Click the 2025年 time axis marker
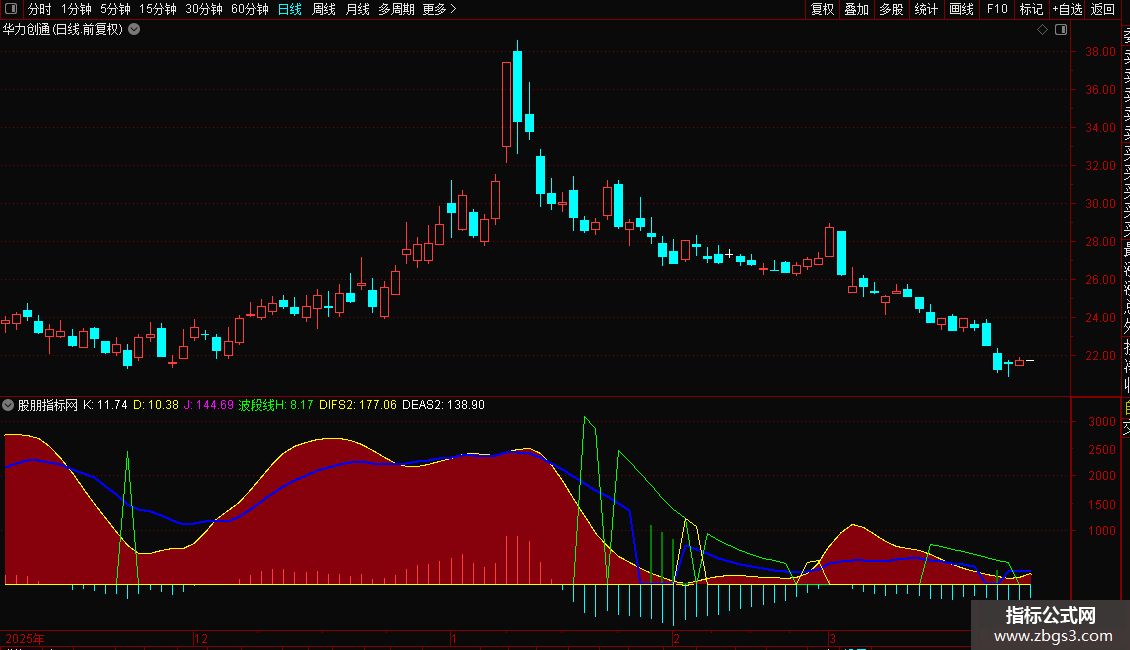 [x=25, y=638]
